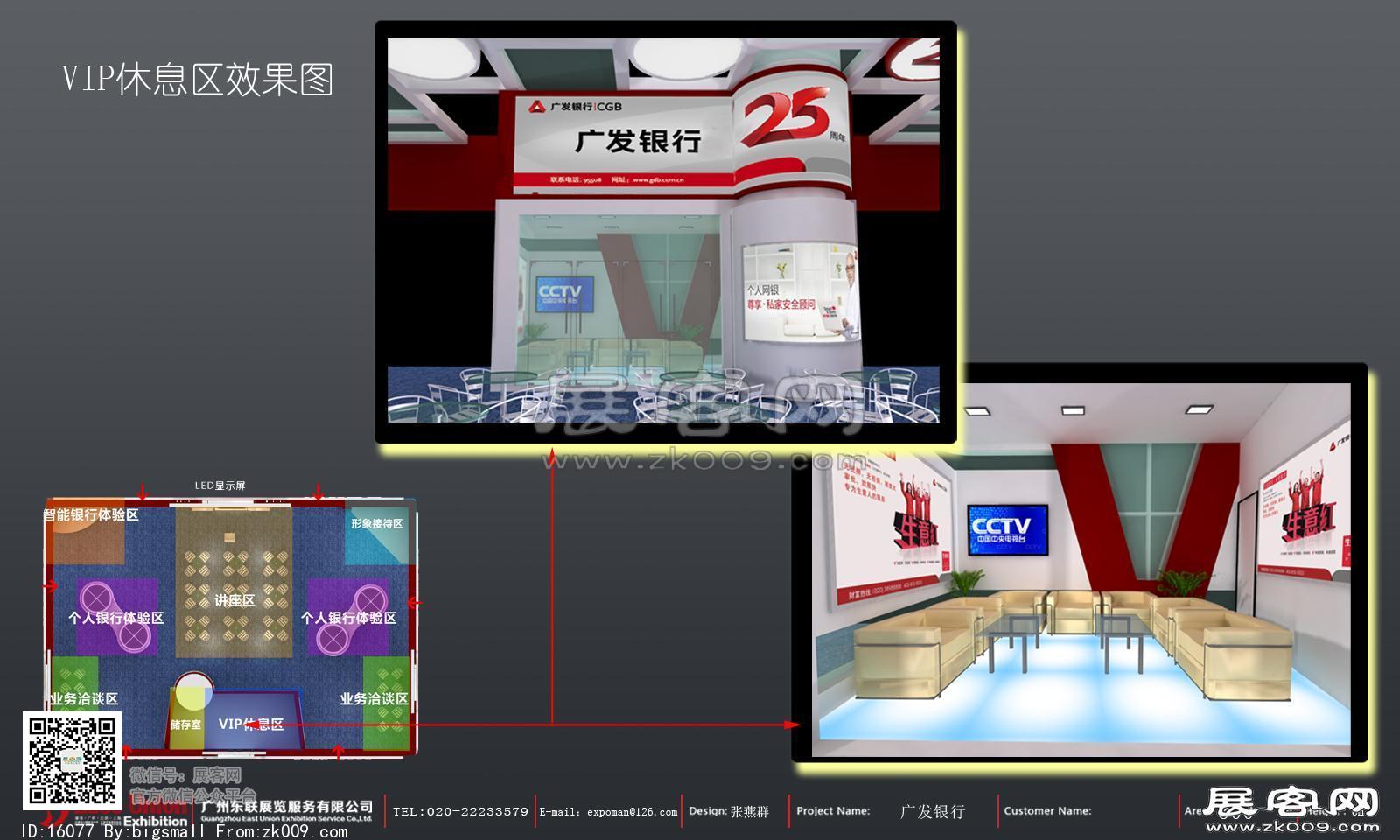The height and width of the screenshot is (840, 1400).
Task: Click the title VIP休息区效果图
Action: tap(198, 79)
